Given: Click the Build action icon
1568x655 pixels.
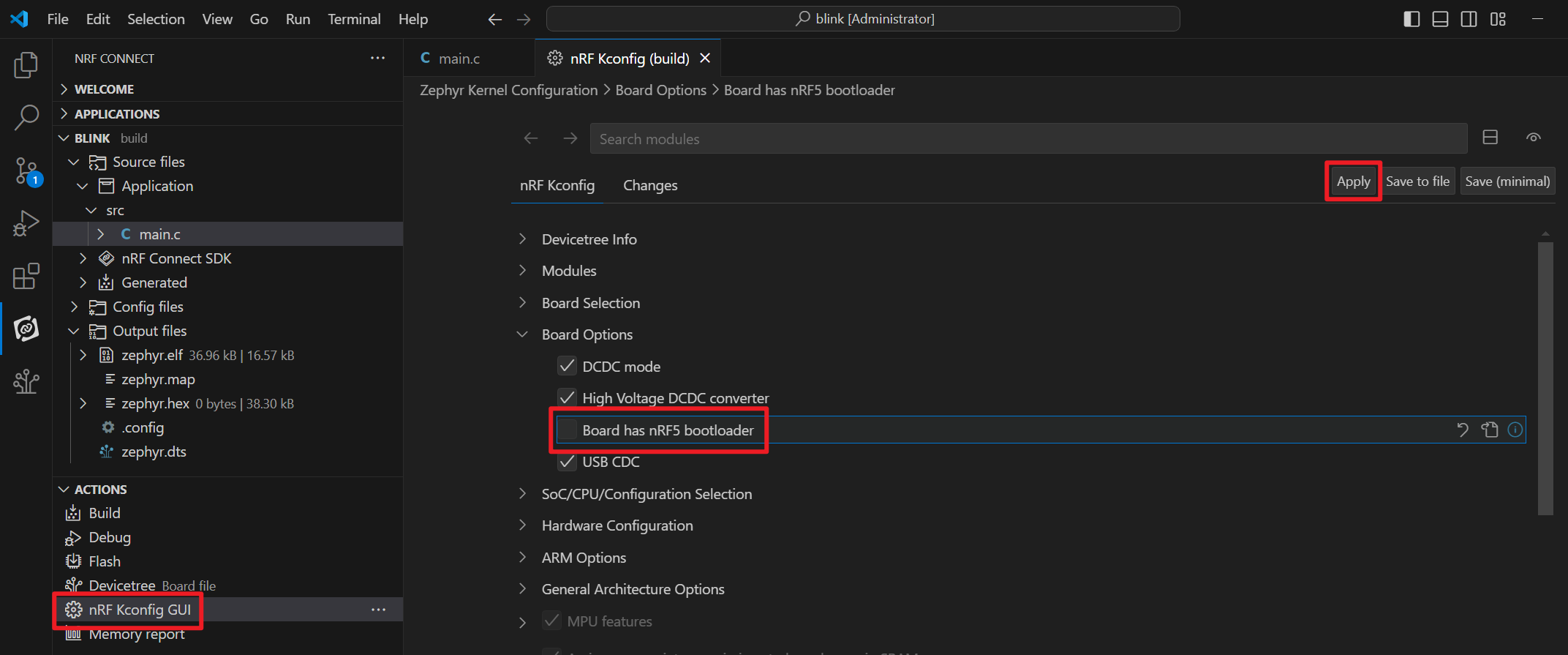Looking at the screenshot, I should coord(73,513).
